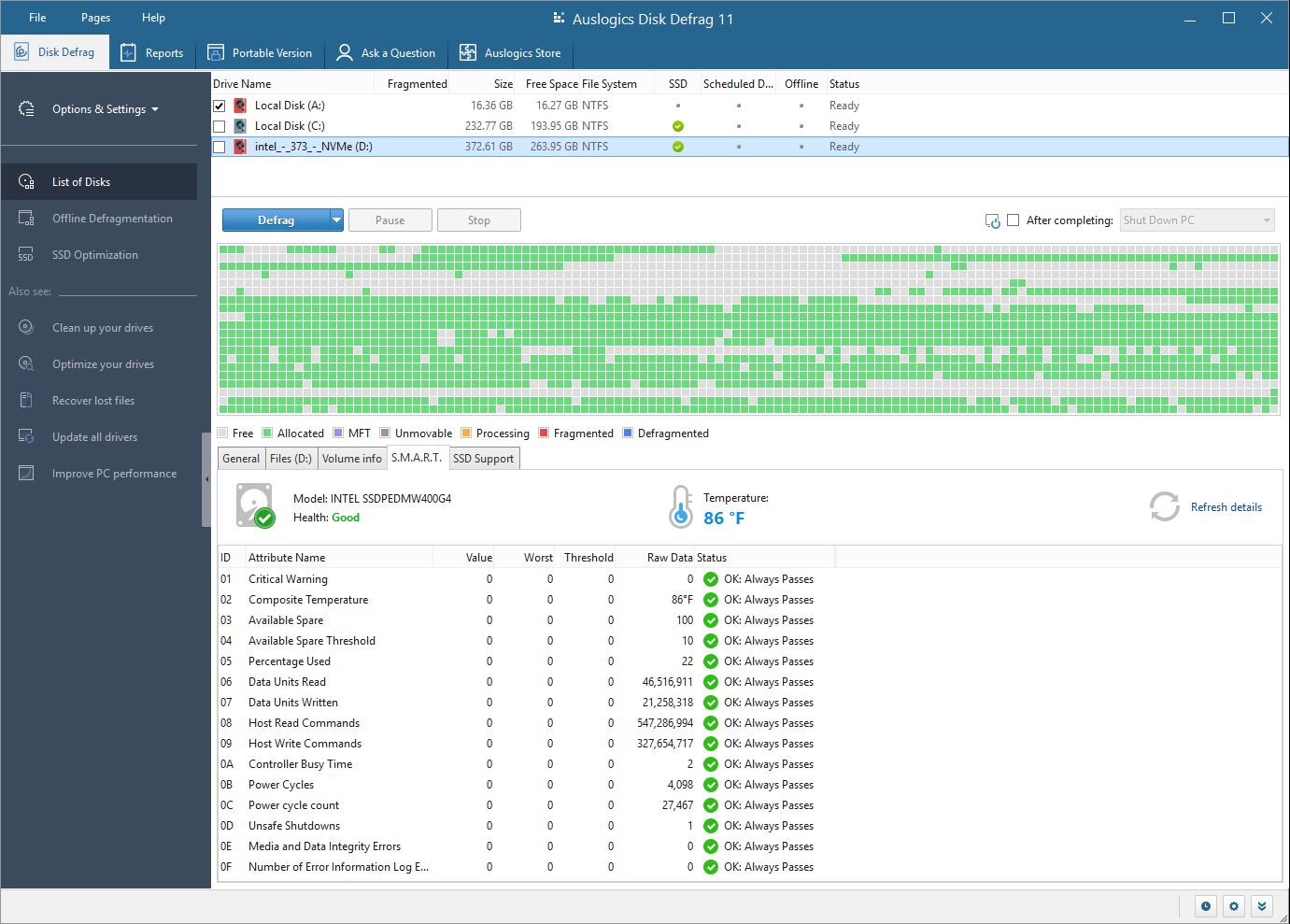This screenshot has height=924, width=1290.
Task: Check the Local Disk (C:) checkbox
Action: (220, 127)
